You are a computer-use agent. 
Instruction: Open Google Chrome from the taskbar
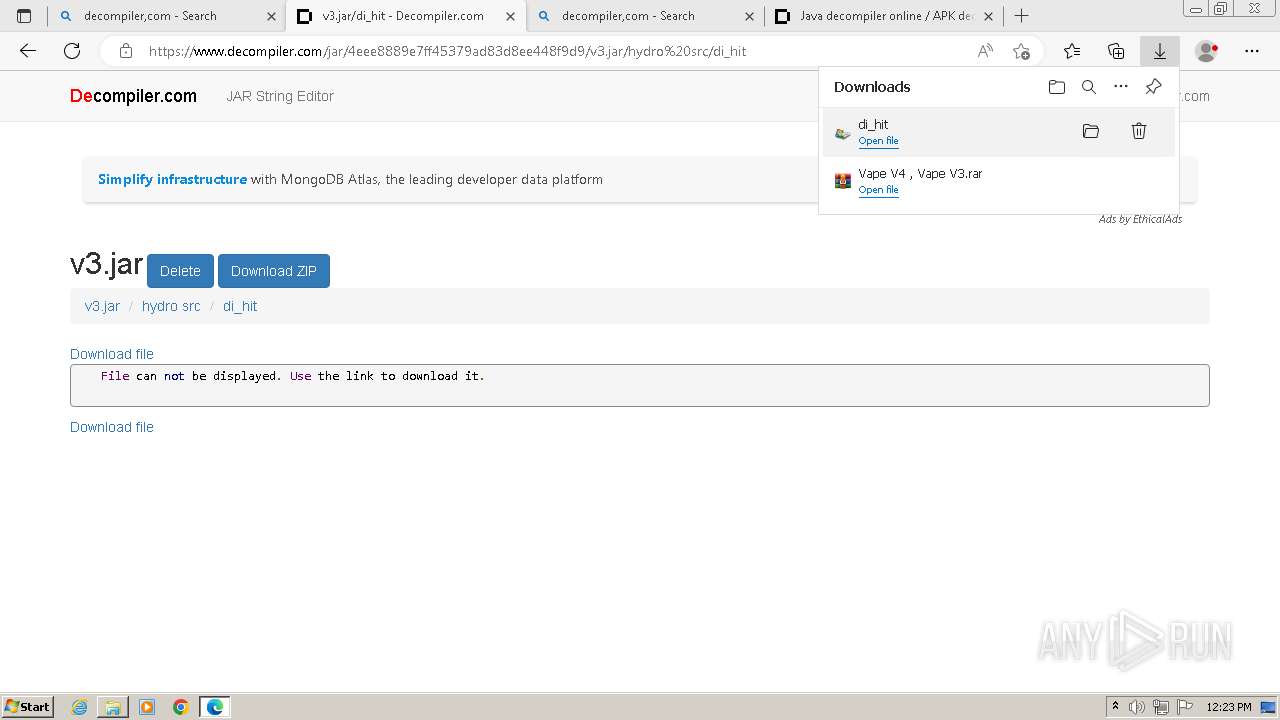pyautogui.click(x=181, y=707)
